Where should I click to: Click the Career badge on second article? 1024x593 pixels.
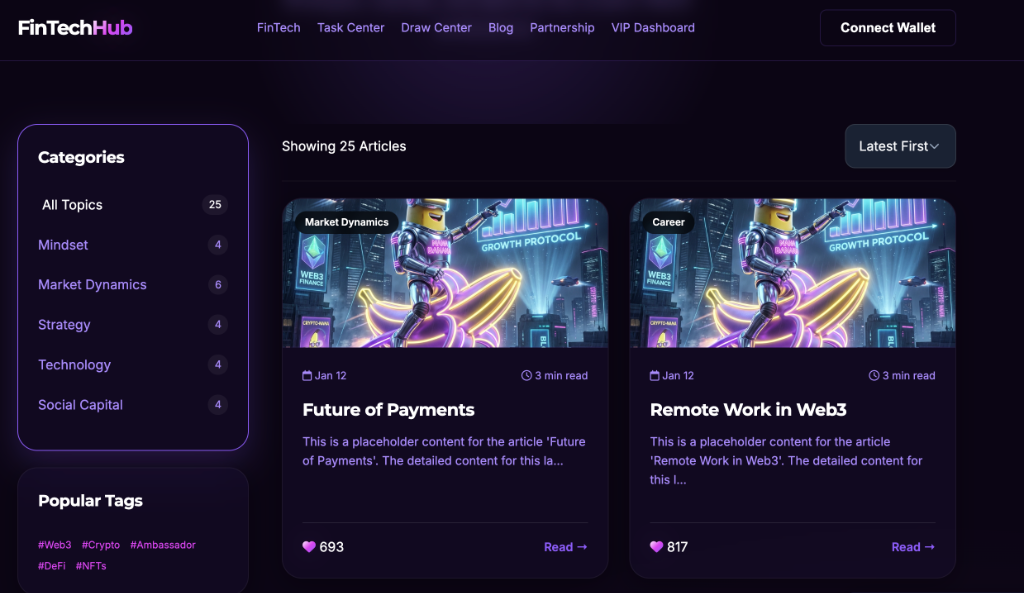coord(668,222)
